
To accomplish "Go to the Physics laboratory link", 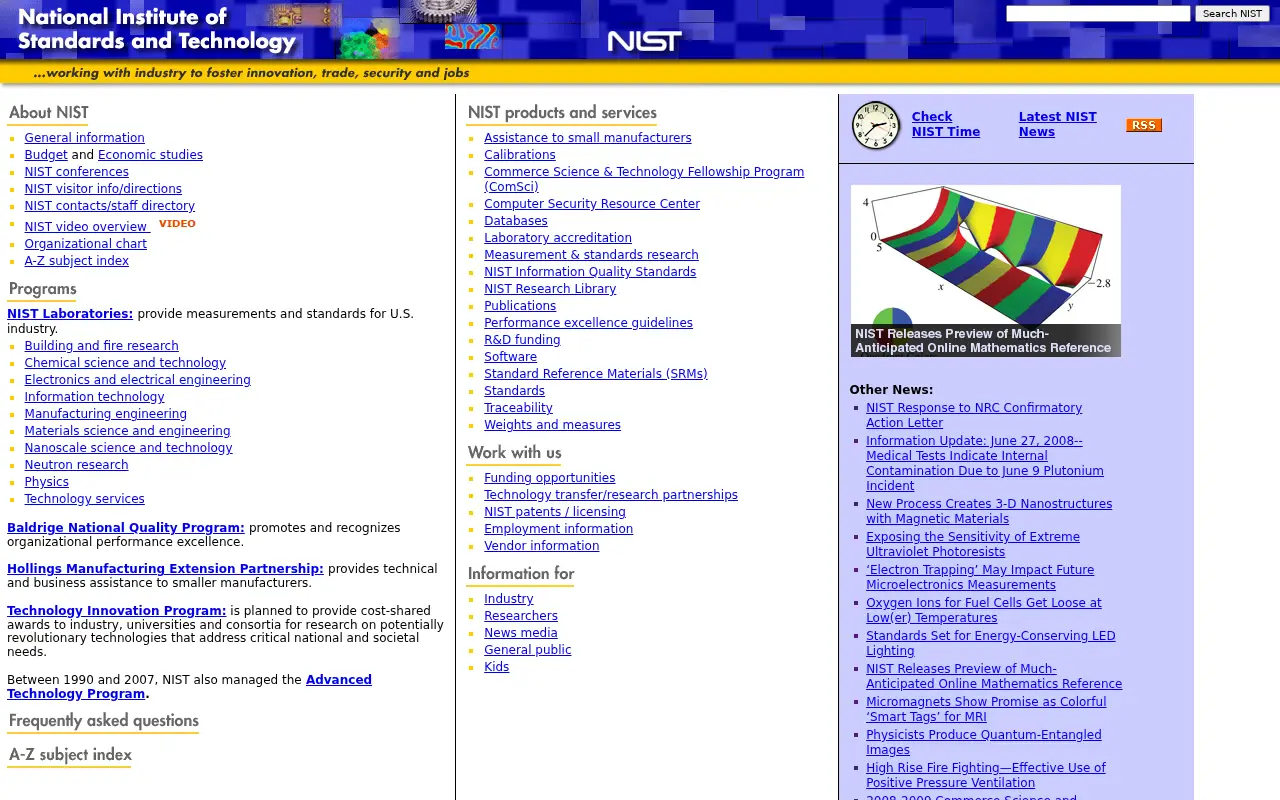I will [46, 482].
